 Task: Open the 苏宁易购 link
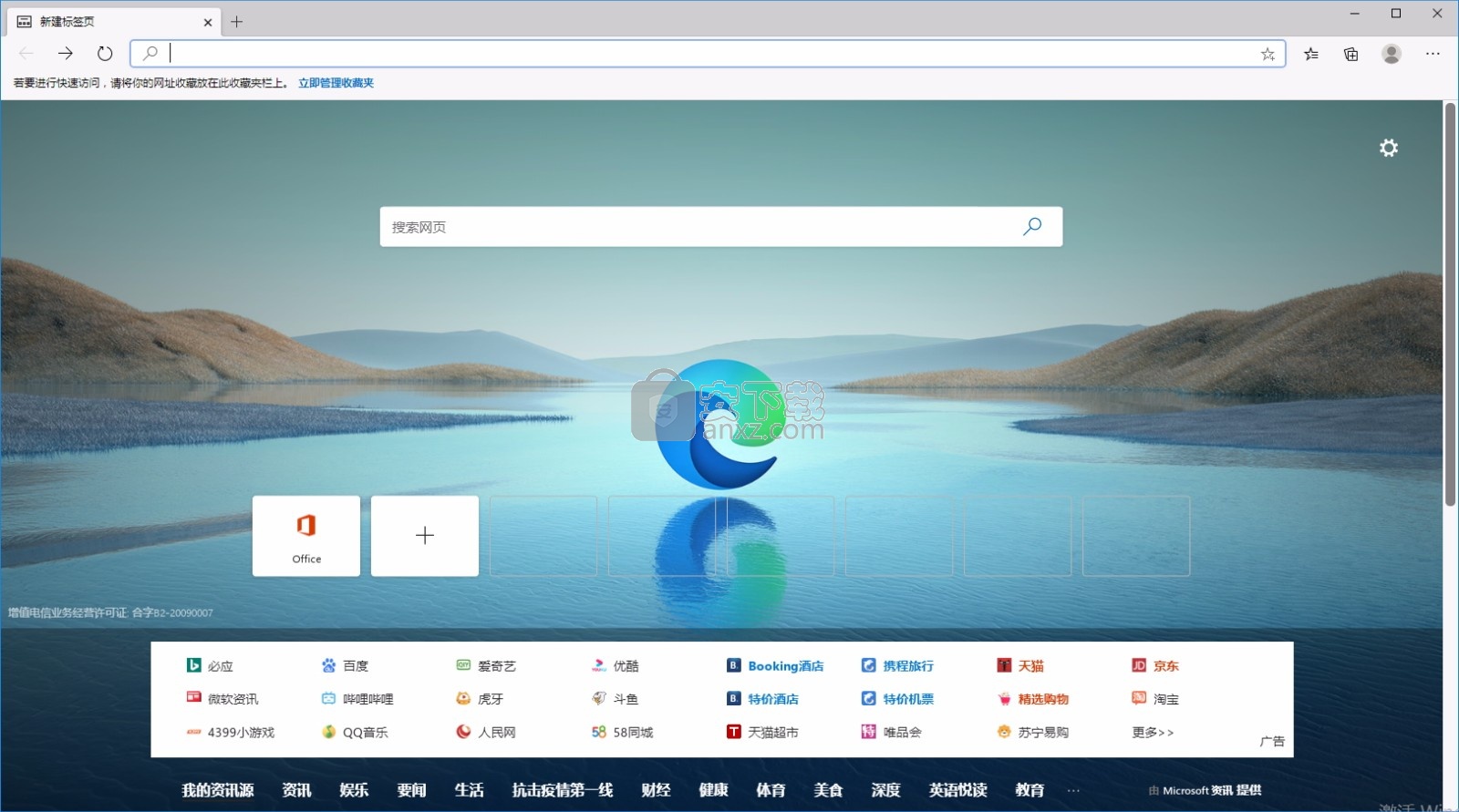[x=1032, y=732]
